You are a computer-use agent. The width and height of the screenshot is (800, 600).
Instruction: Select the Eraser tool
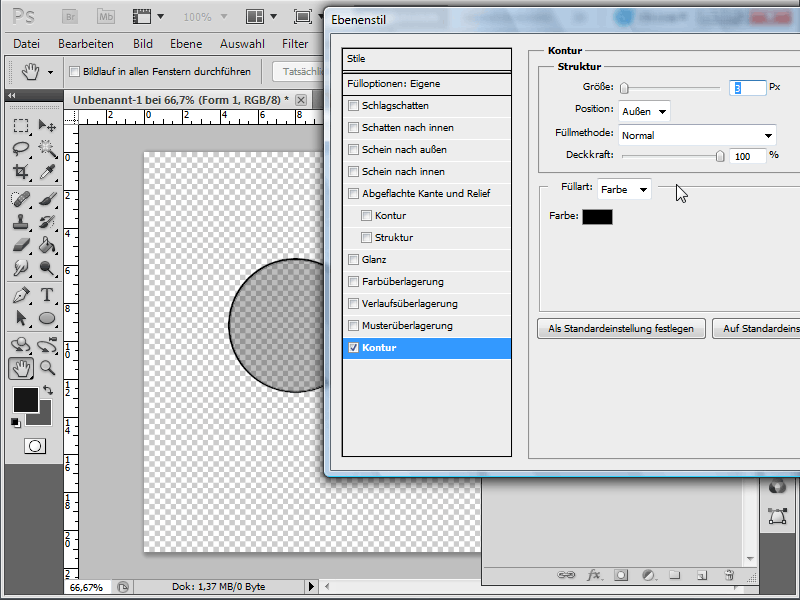21,245
